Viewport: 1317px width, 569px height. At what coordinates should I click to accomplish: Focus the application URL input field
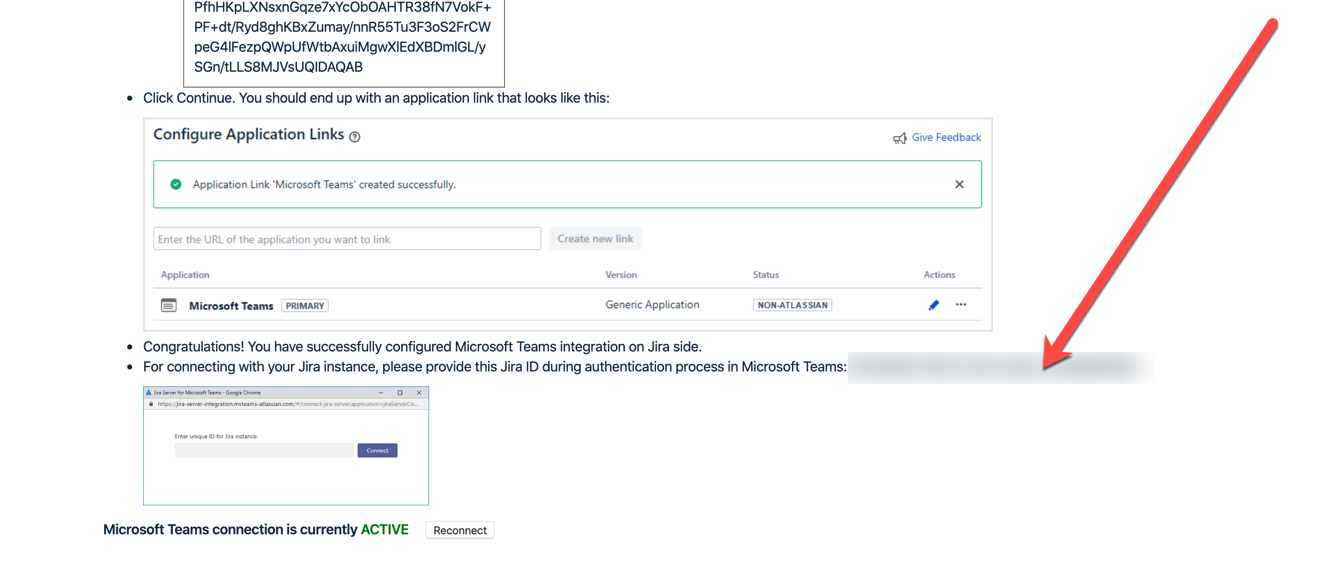(347, 239)
